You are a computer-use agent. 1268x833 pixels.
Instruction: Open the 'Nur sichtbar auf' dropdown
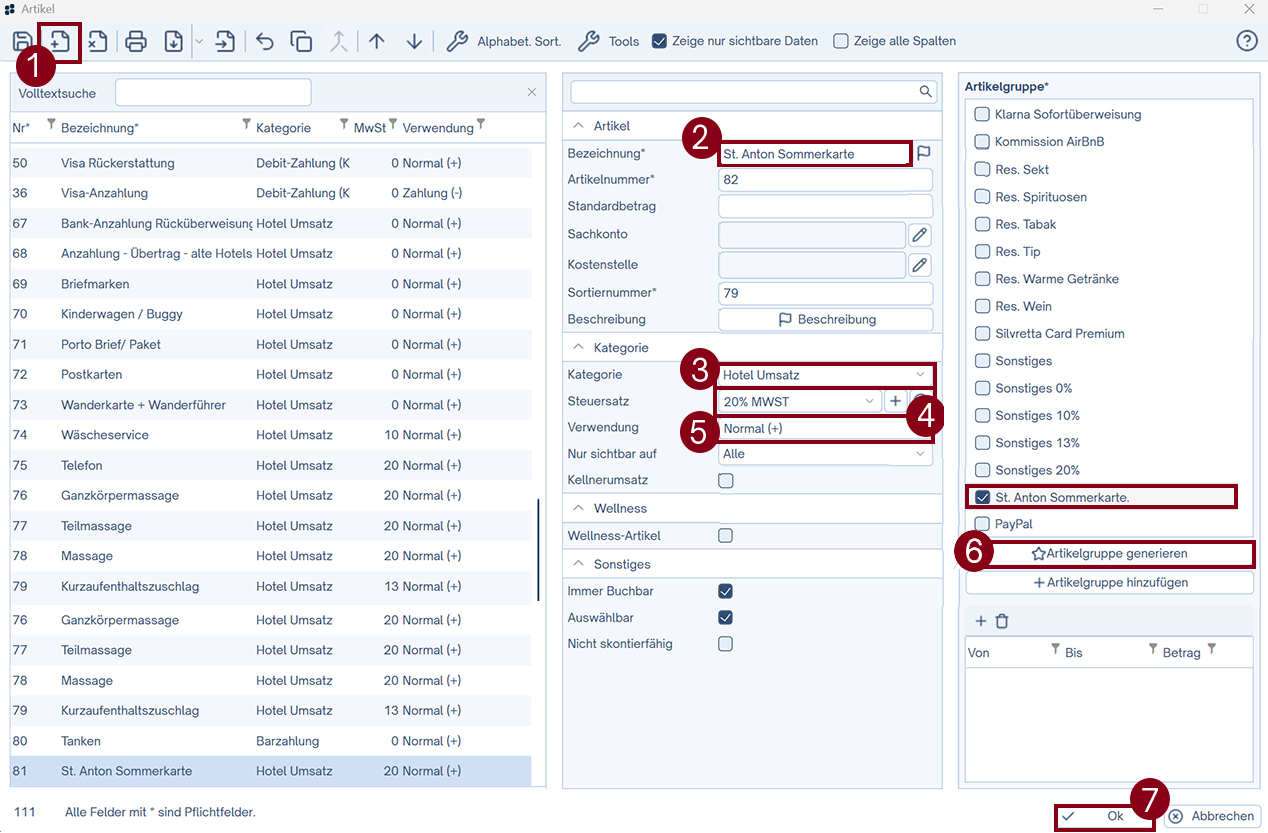tap(825, 454)
